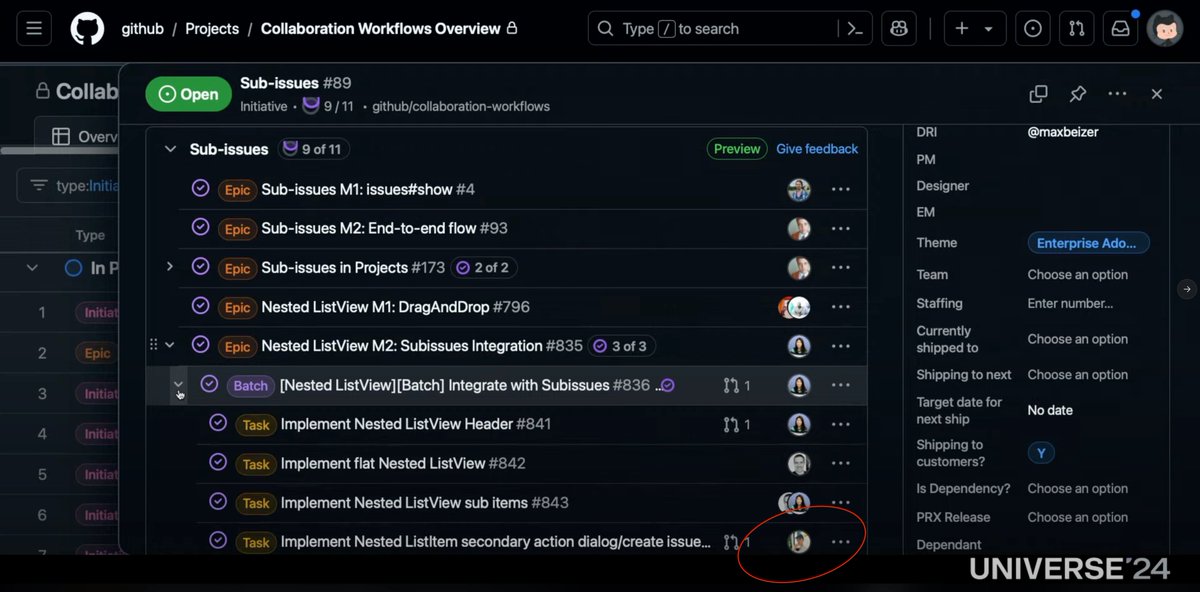Screen dimensions: 1200x592
Task: Open options menu for Sub-issues M2 row
Action: (840, 229)
